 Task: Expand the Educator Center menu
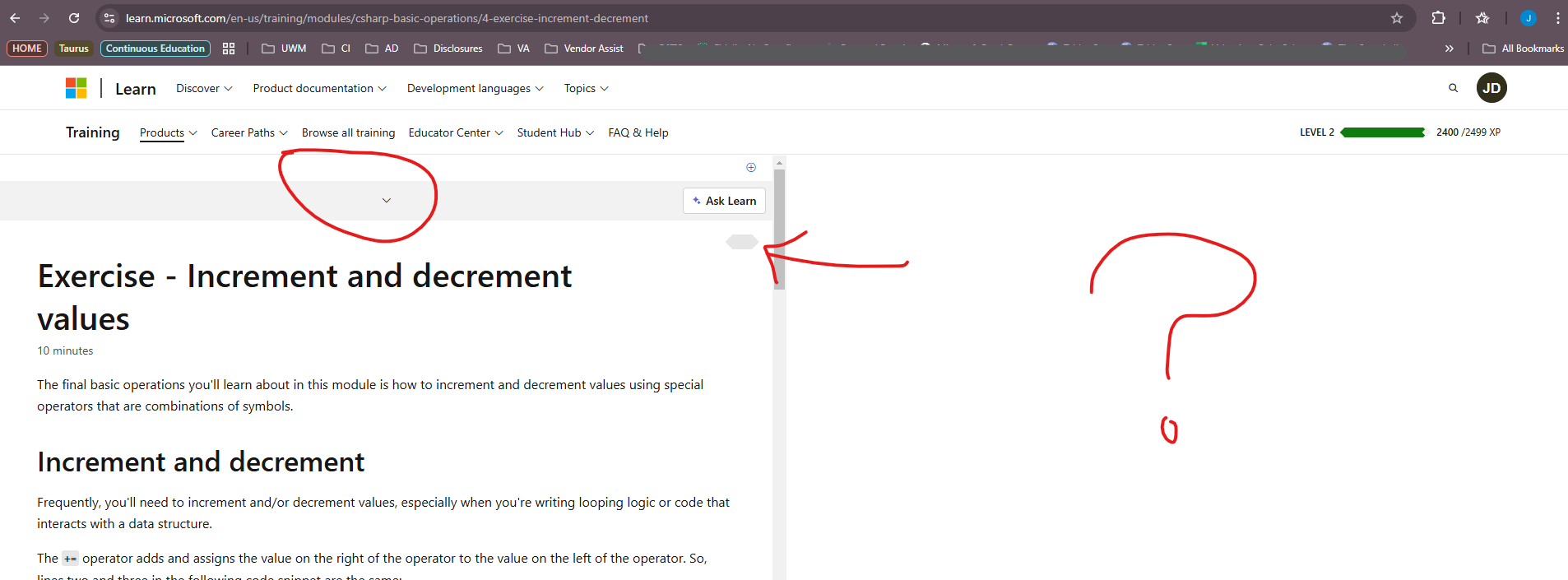pyautogui.click(x=456, y=132)
